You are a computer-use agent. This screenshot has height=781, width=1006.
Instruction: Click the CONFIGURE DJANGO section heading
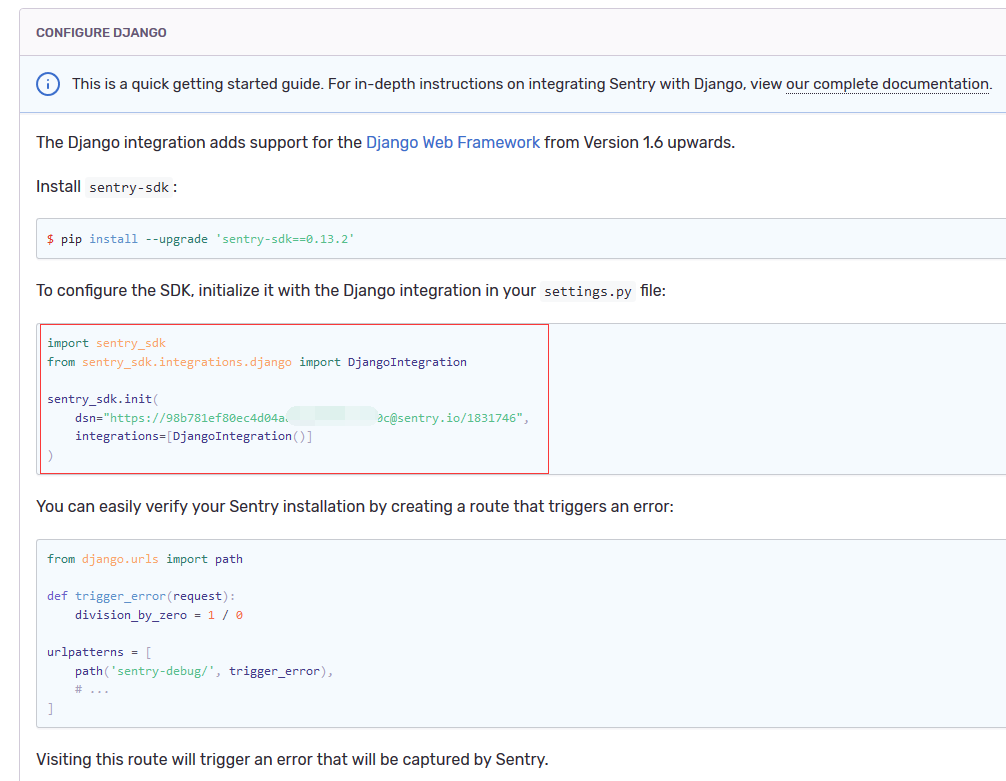tap(101, 33)
